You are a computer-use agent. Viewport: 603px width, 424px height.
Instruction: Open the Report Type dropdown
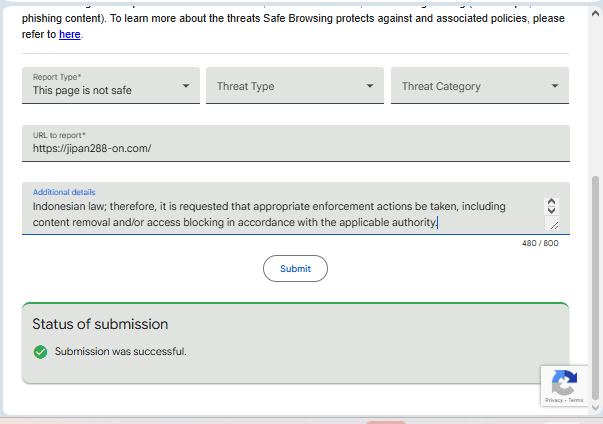coord(110,86)
